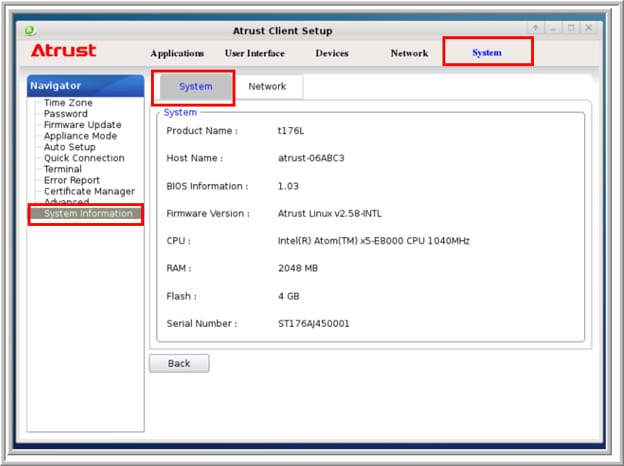Select Appliance Mode in Navigator

pos(80,136)
